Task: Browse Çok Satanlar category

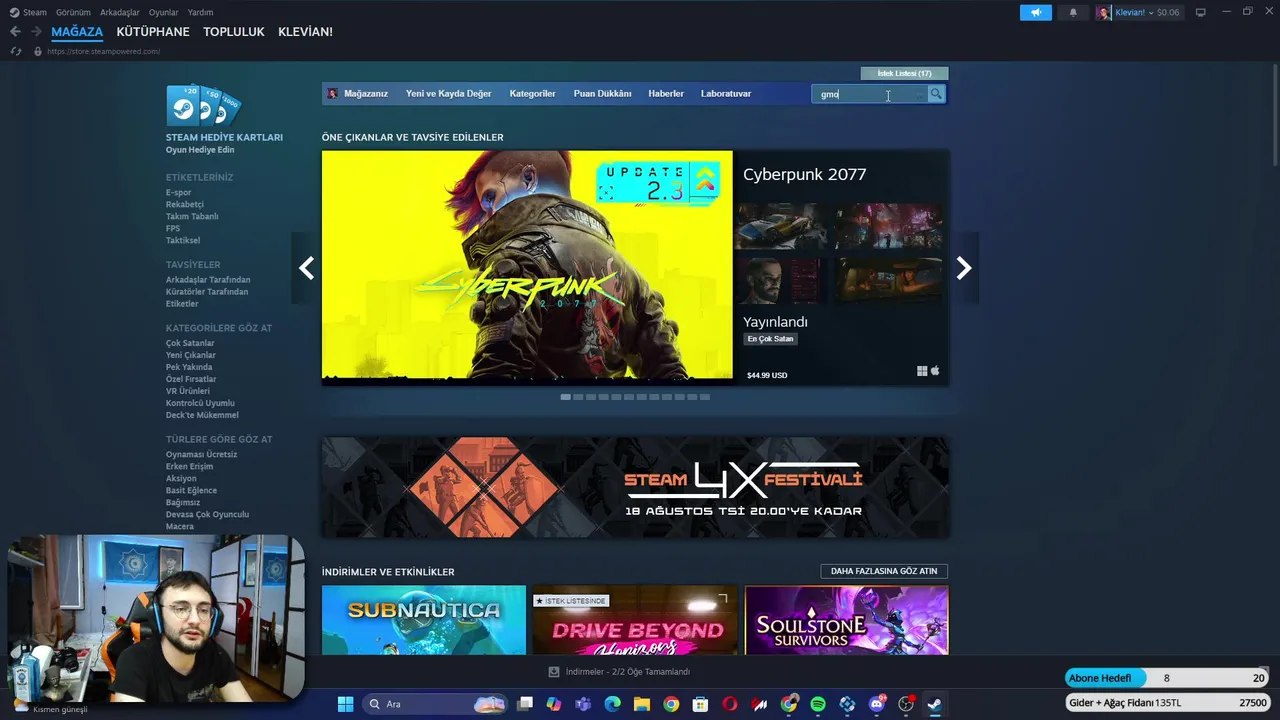Action: click(190, 343)
